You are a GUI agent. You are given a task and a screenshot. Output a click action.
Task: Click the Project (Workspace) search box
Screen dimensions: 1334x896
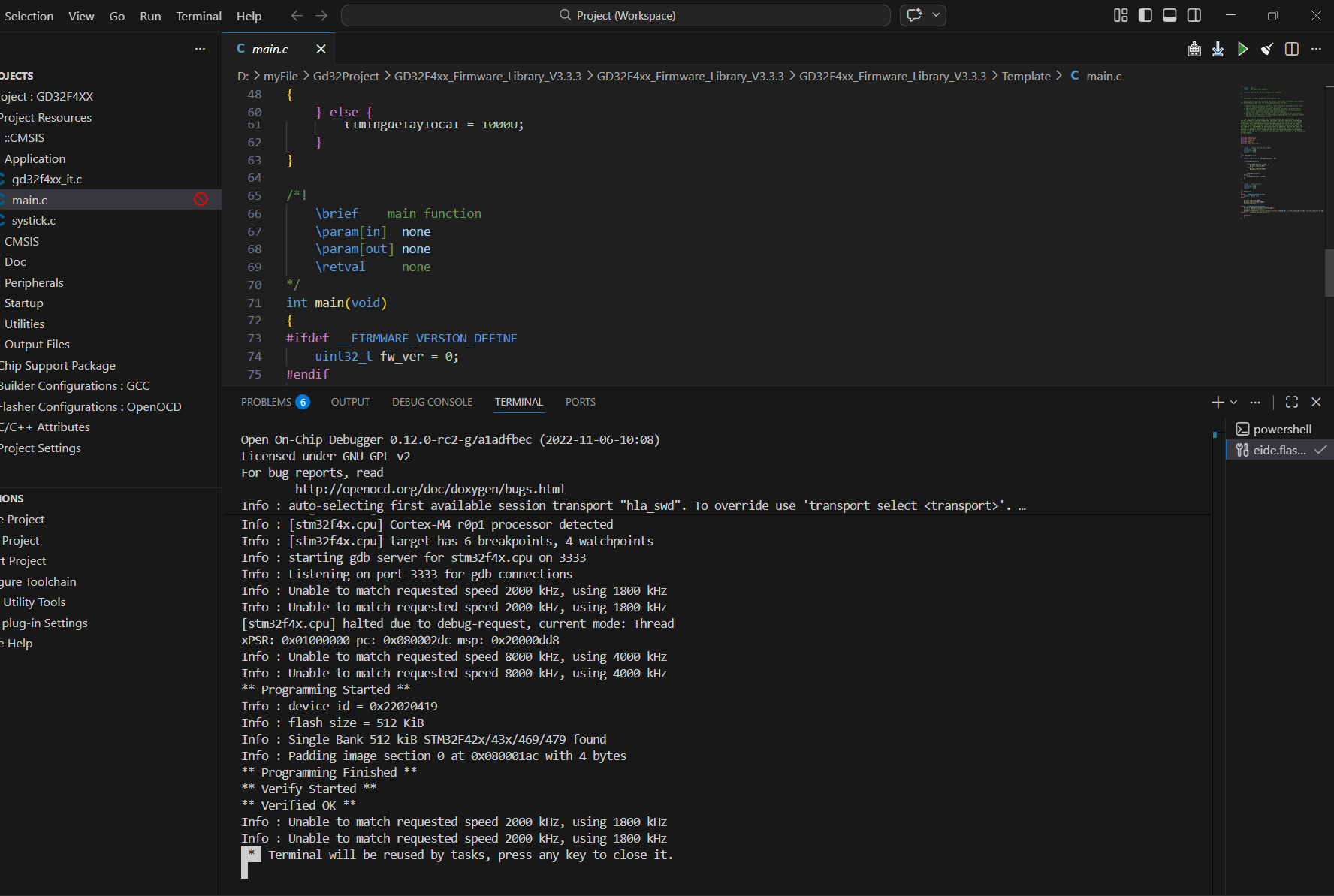tap(616, 15)
